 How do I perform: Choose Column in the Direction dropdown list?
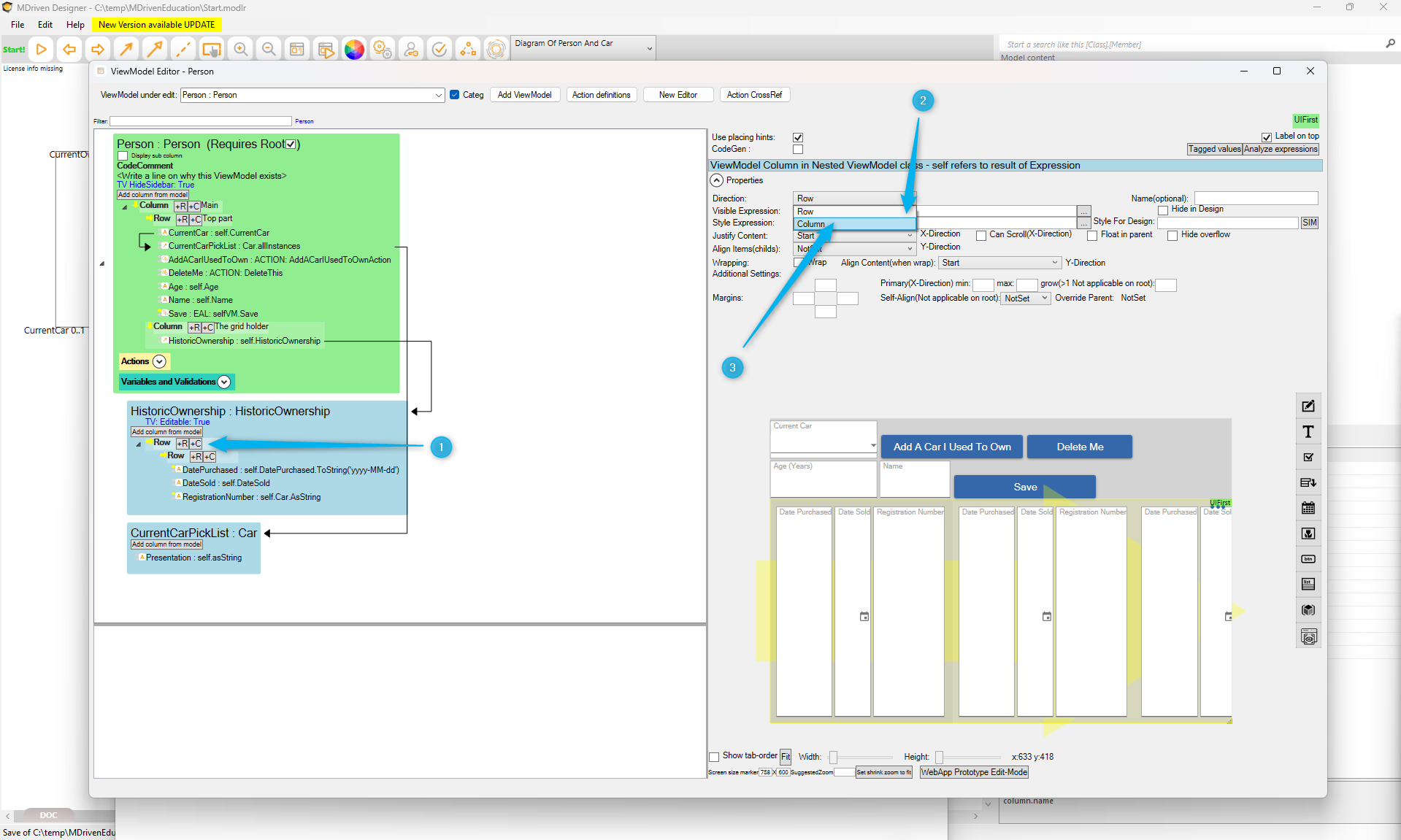coord(853,224)
